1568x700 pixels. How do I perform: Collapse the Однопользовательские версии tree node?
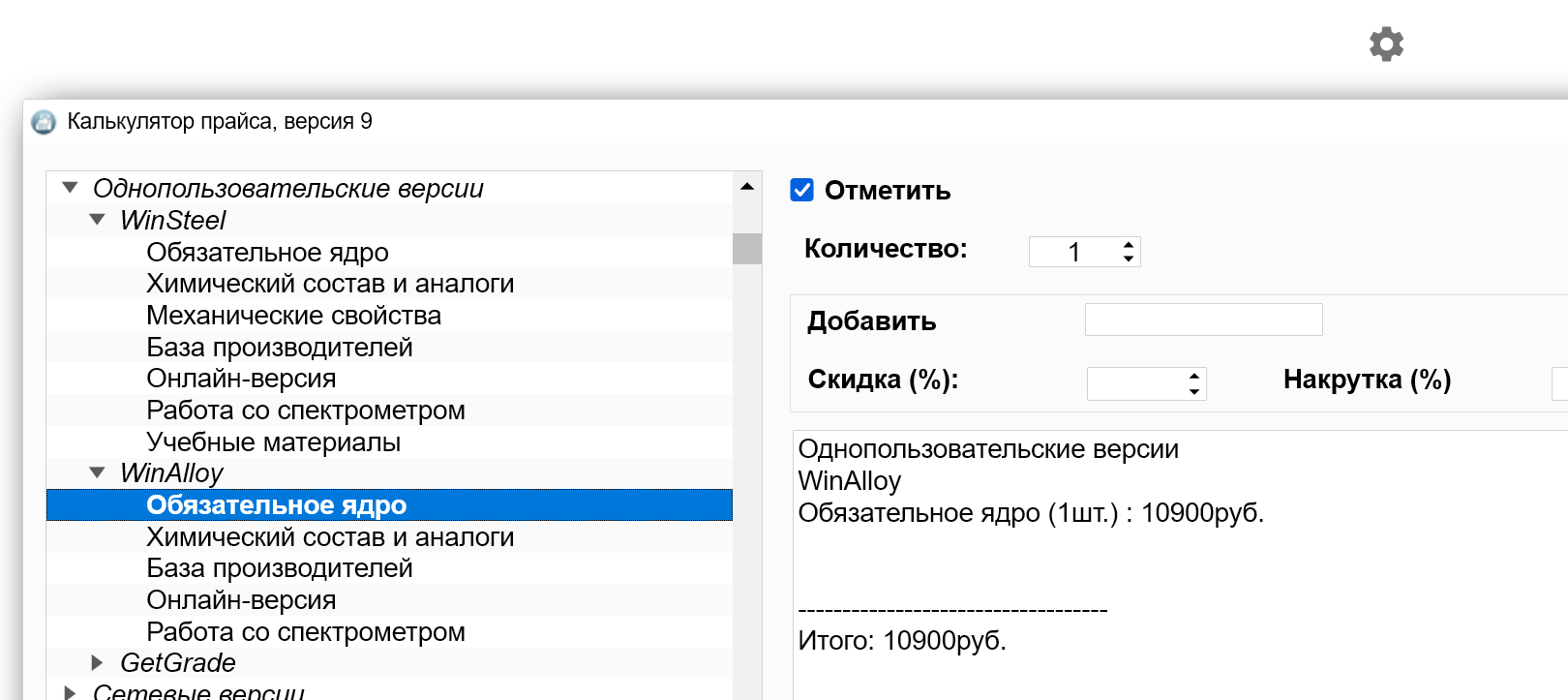70,188
